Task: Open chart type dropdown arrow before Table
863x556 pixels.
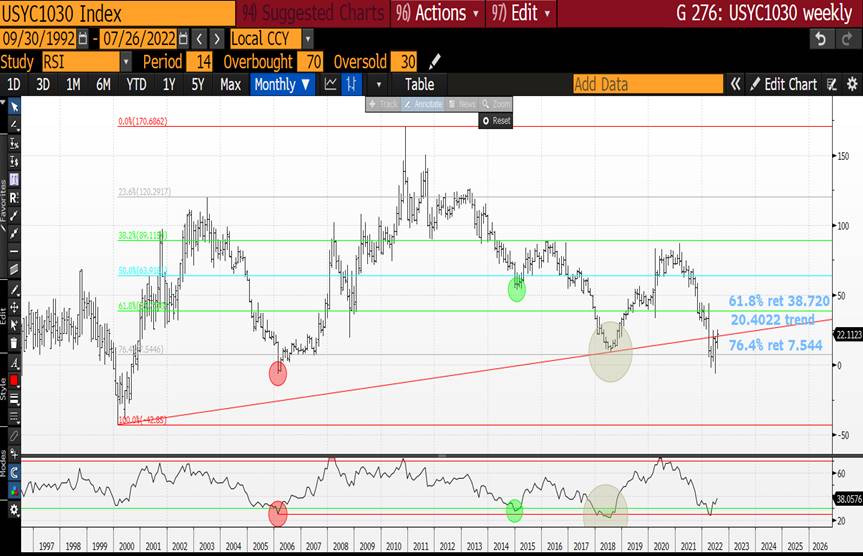Action: [379, 85]
